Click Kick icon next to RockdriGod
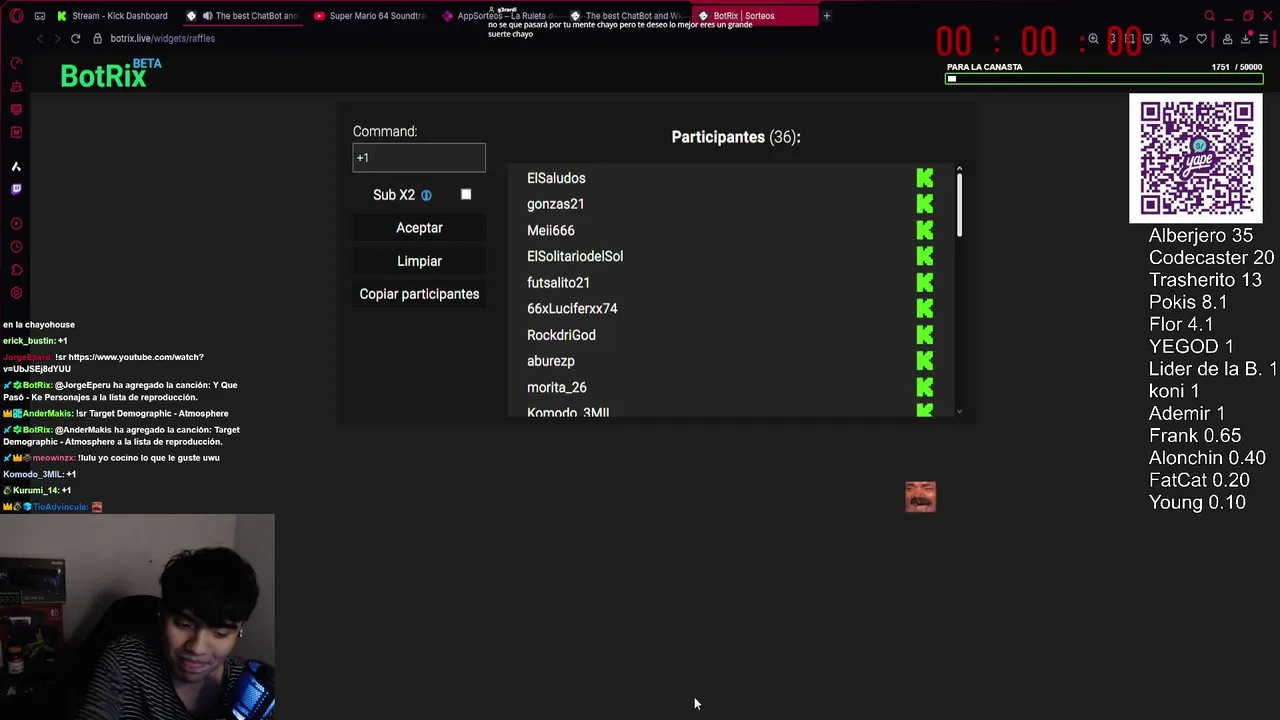Image resolution: width=1280 pixels, height=720 pixels. click(925, 335)
